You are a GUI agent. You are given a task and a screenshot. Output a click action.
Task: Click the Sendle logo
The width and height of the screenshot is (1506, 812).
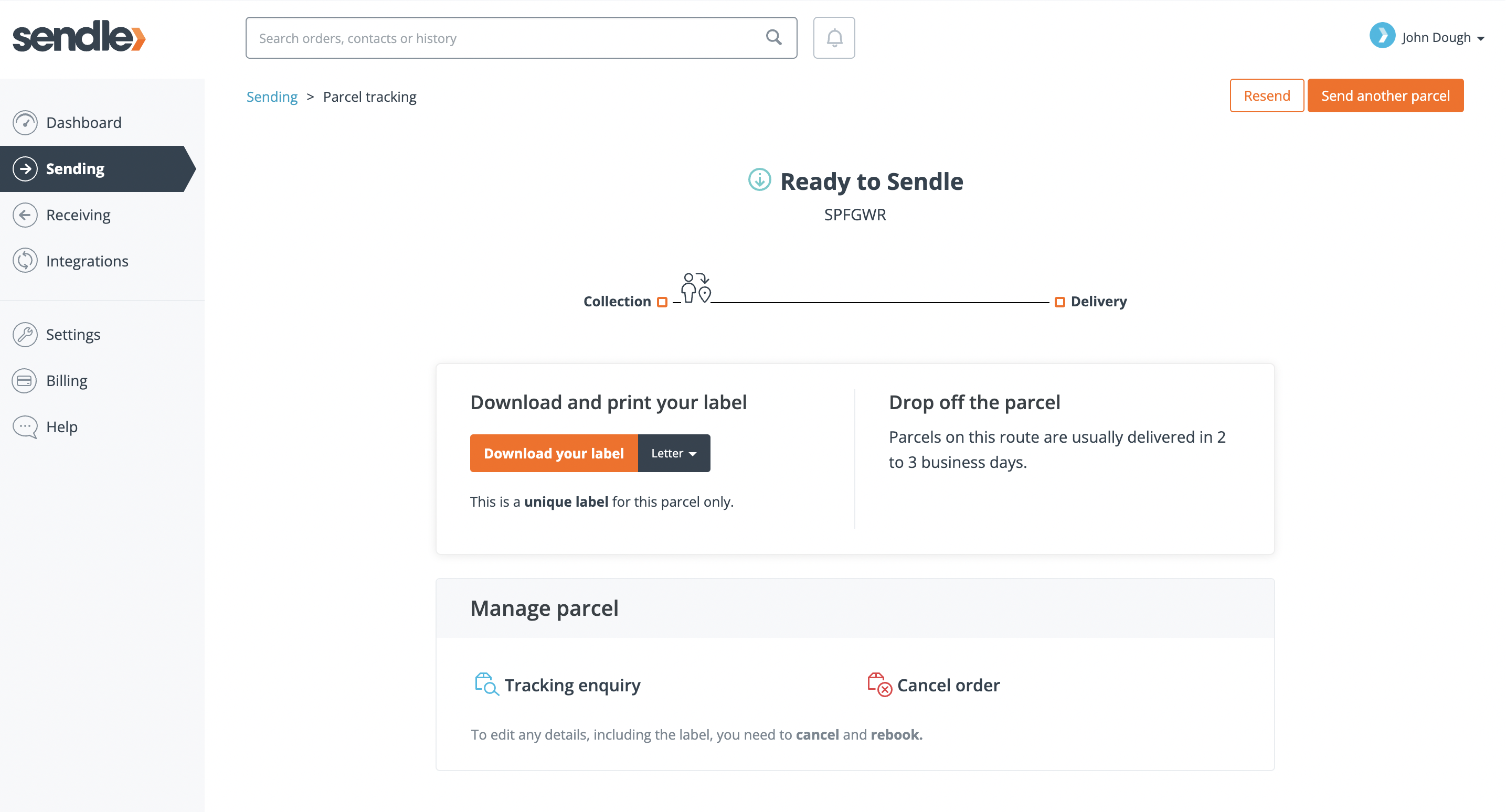79,36
